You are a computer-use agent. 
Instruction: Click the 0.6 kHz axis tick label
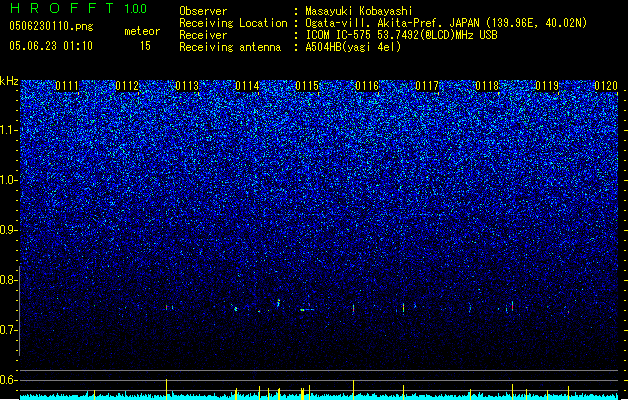tap(9, 380)
